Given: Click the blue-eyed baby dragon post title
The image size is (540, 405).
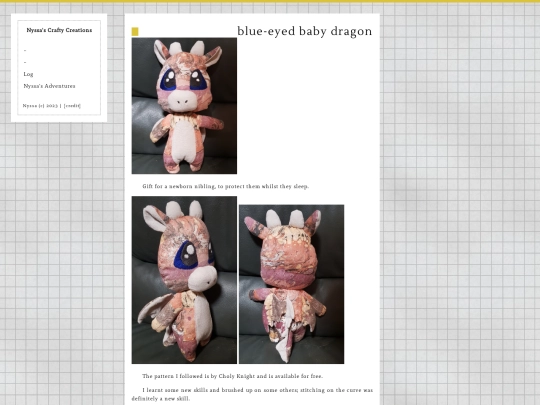Looking at the screenshot, I should [x=304, y=31].
